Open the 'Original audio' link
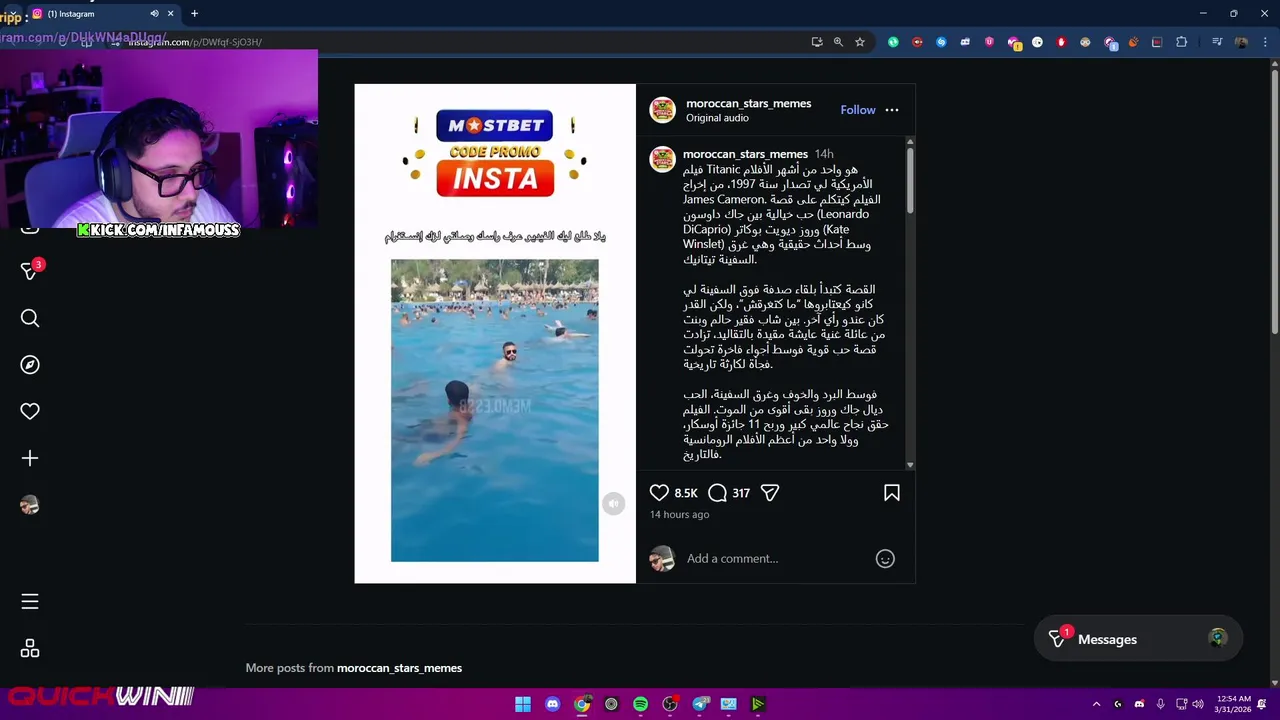This screenshot has width=1280, height=720. [717, 118]
